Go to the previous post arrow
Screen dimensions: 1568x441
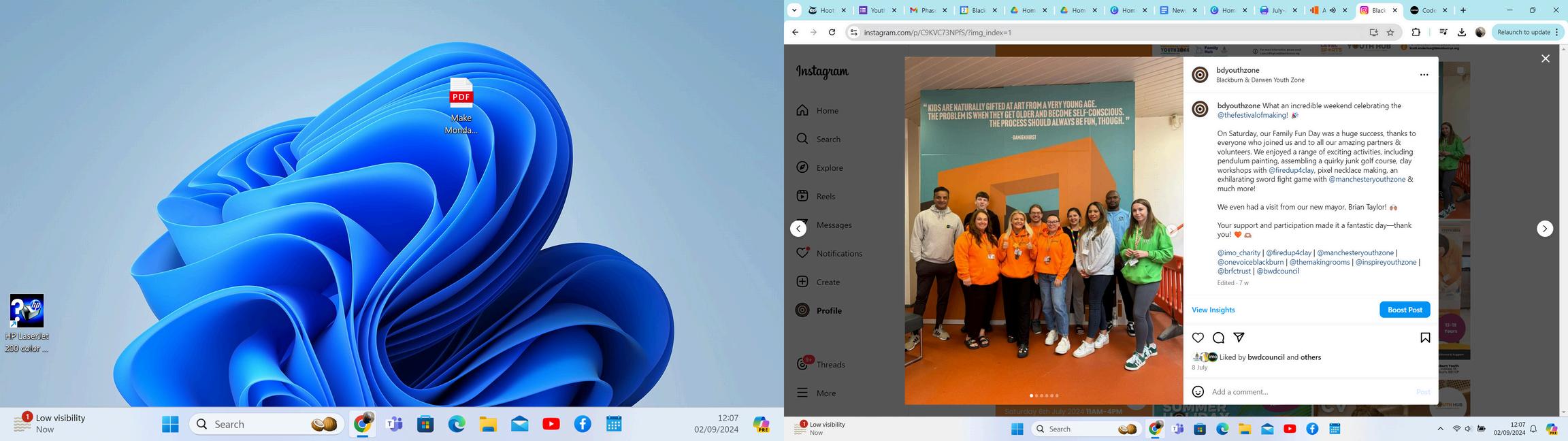click(x=798, y=229)
